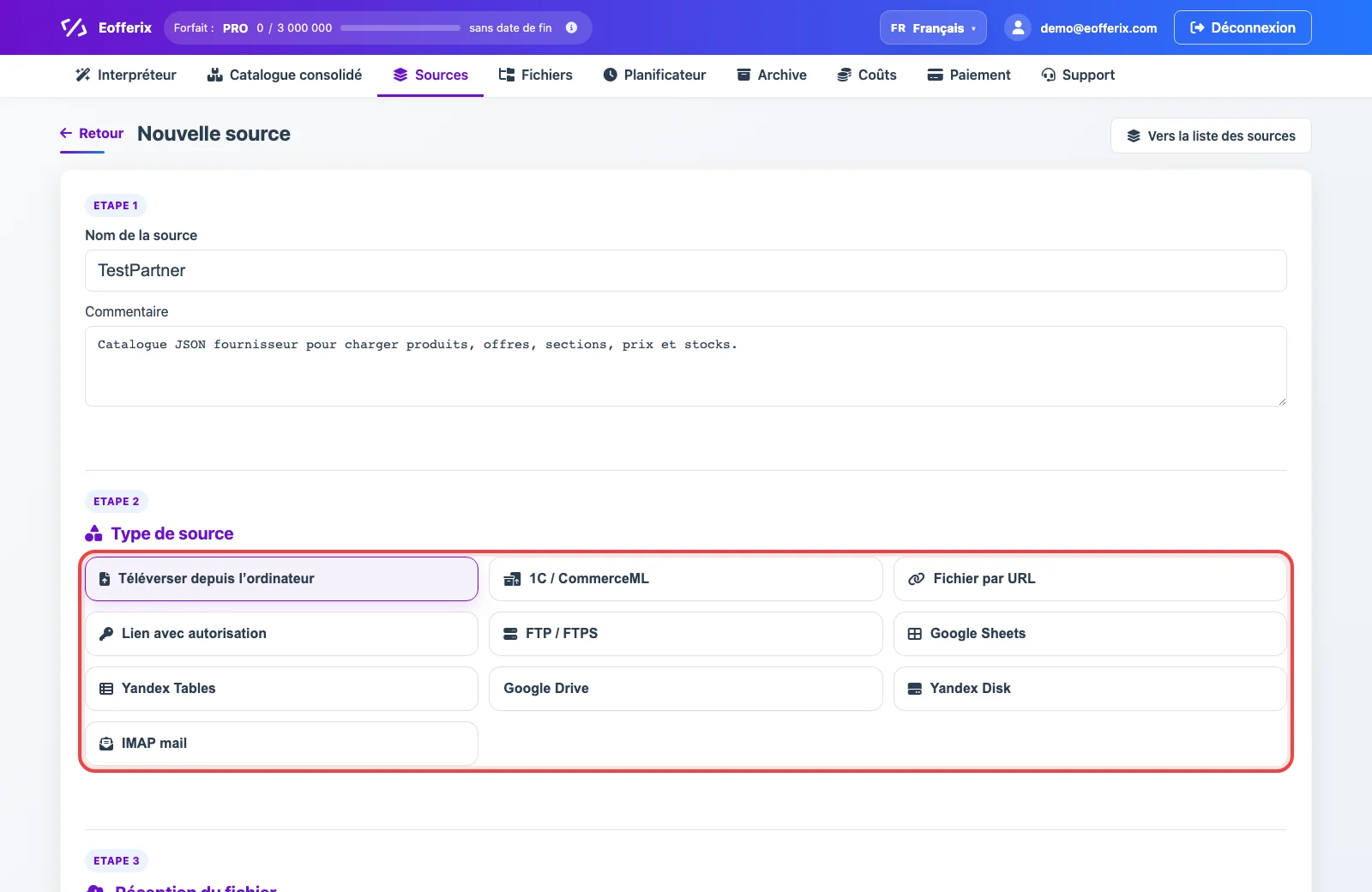Click the drive icon in Yandex Disk
Image resolution: width=1372 pixels, height=892 pixels.
click(x=915, y=689)
